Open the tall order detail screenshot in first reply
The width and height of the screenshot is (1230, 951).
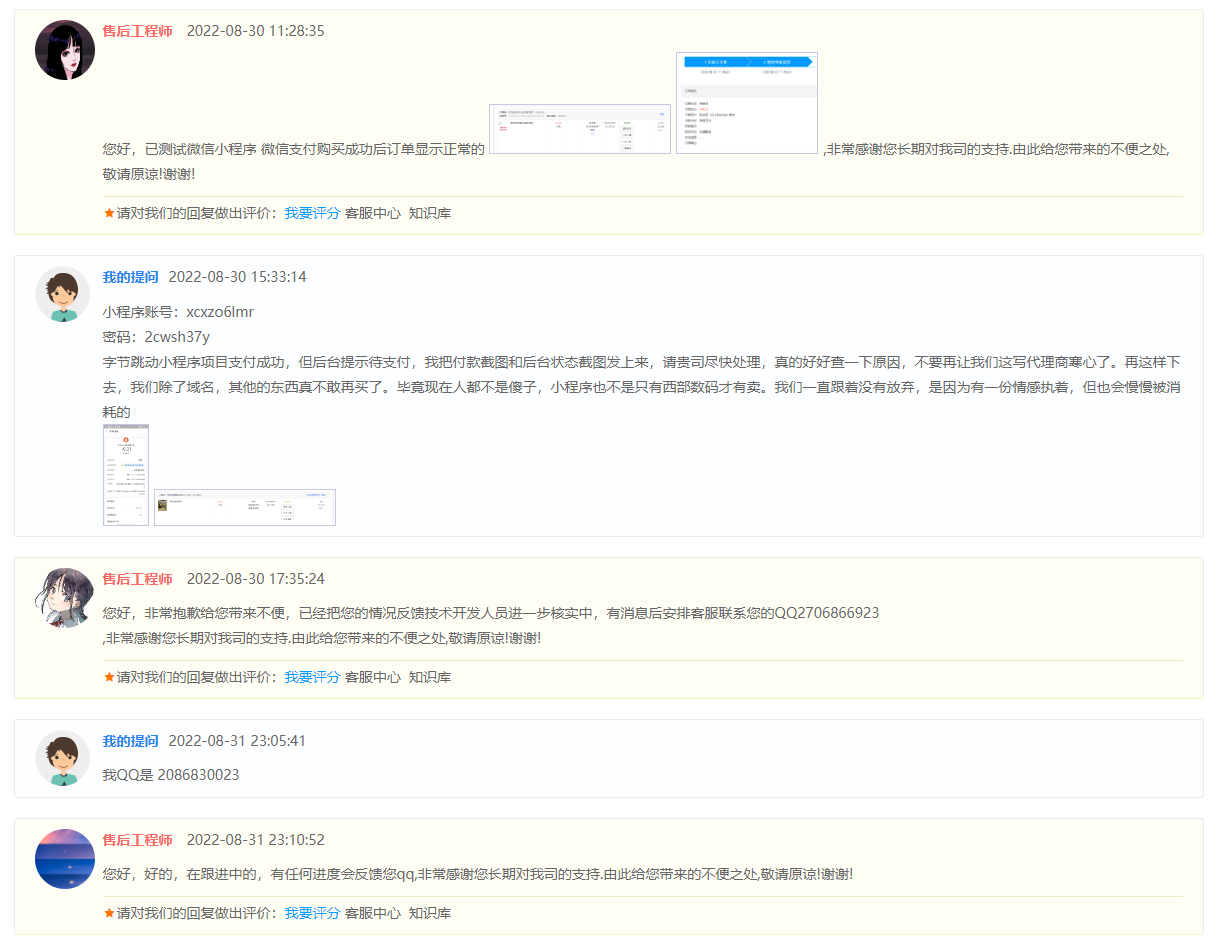(747, 103)
